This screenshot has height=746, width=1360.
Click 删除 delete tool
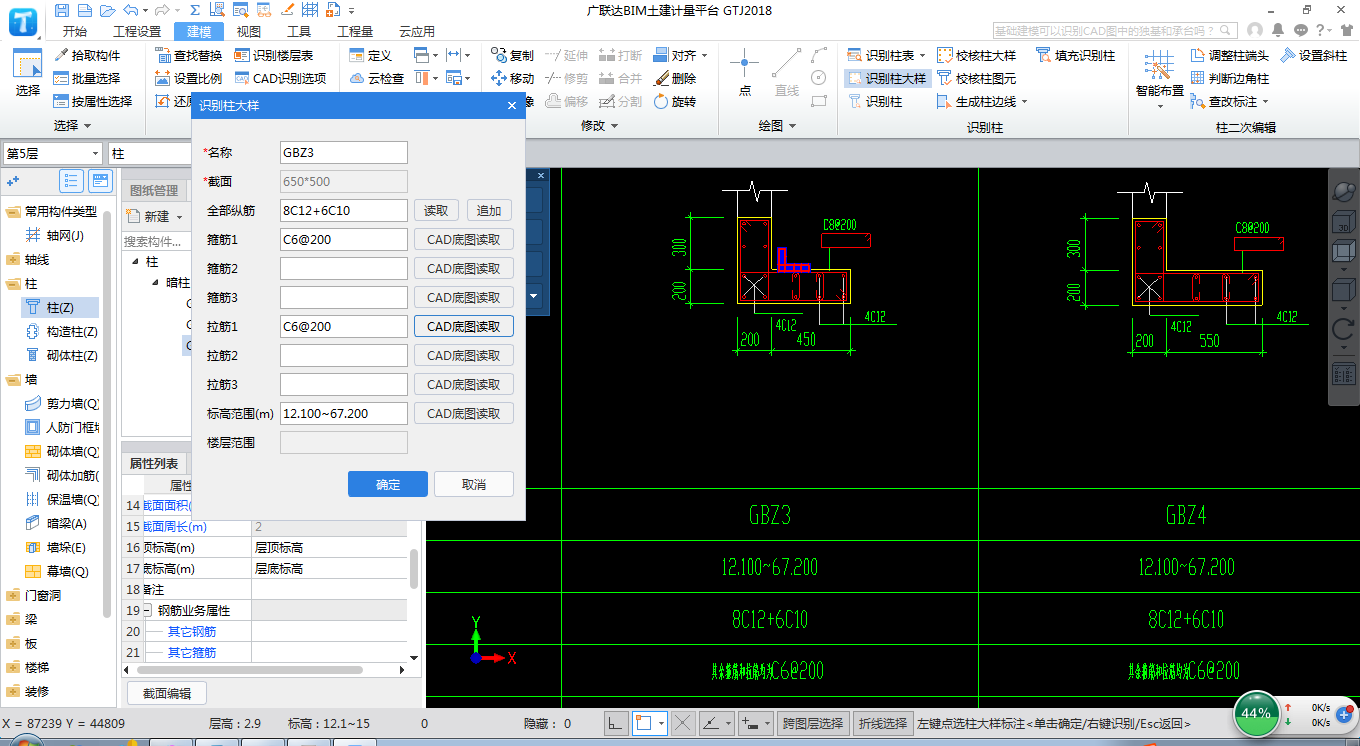[x=675, y=78]
